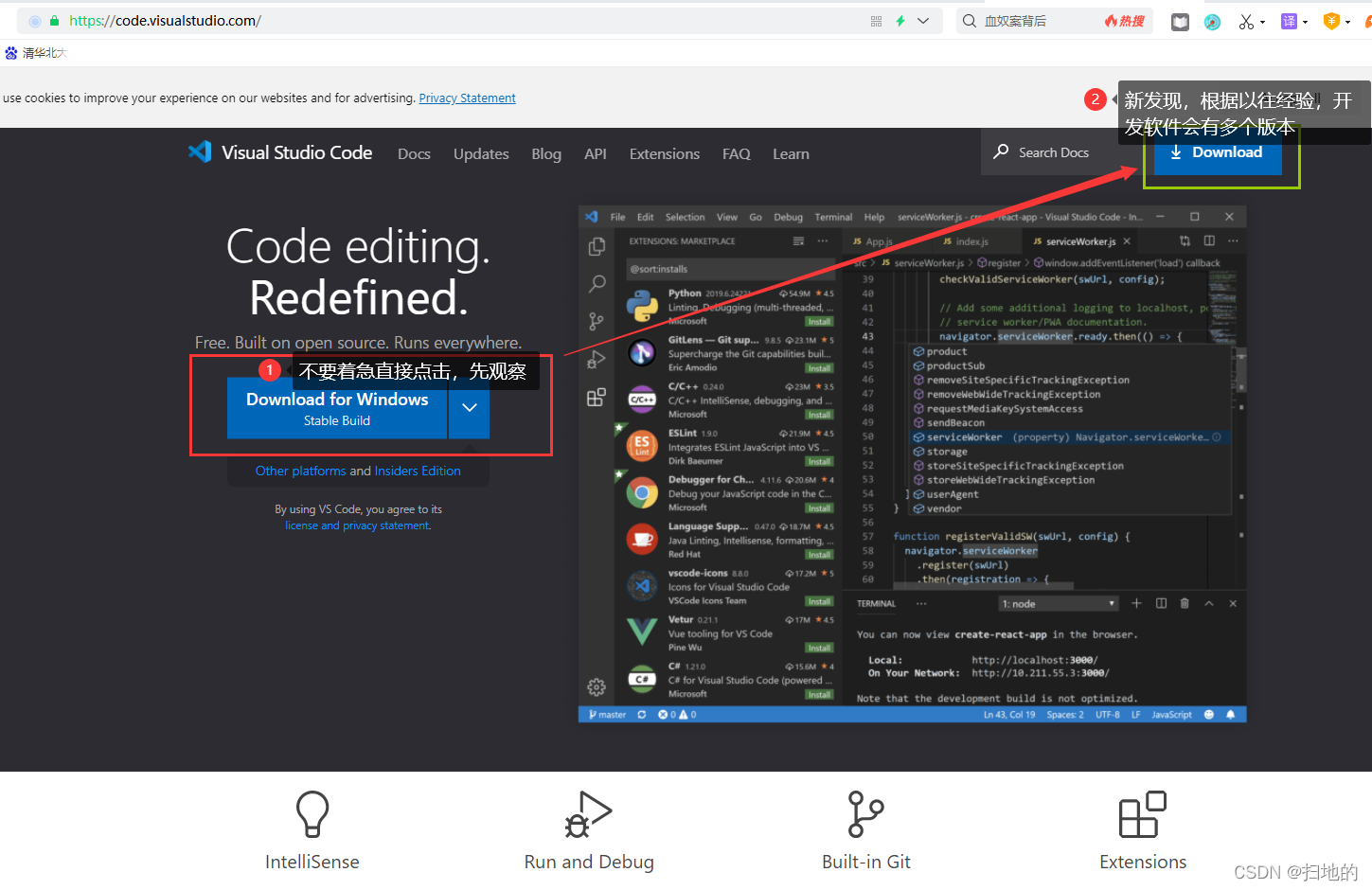Click Install for the Vetur extension
The width and height of the screenshot is (1372, 890).
(x=819, y=648)
